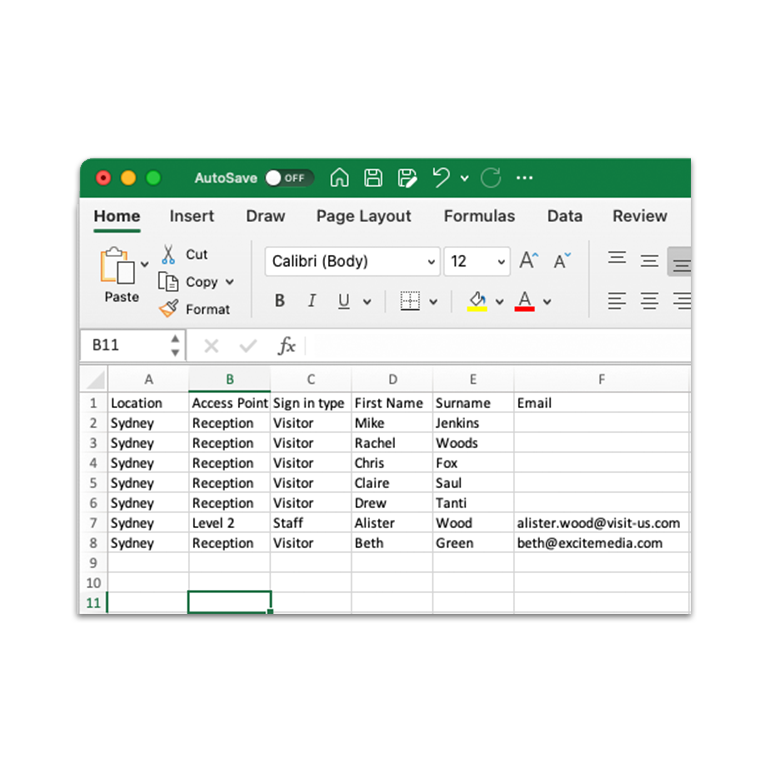Click the Redo circular arrow icon
The height and width of the screenshot is (768, 768).
pos(491,178)
